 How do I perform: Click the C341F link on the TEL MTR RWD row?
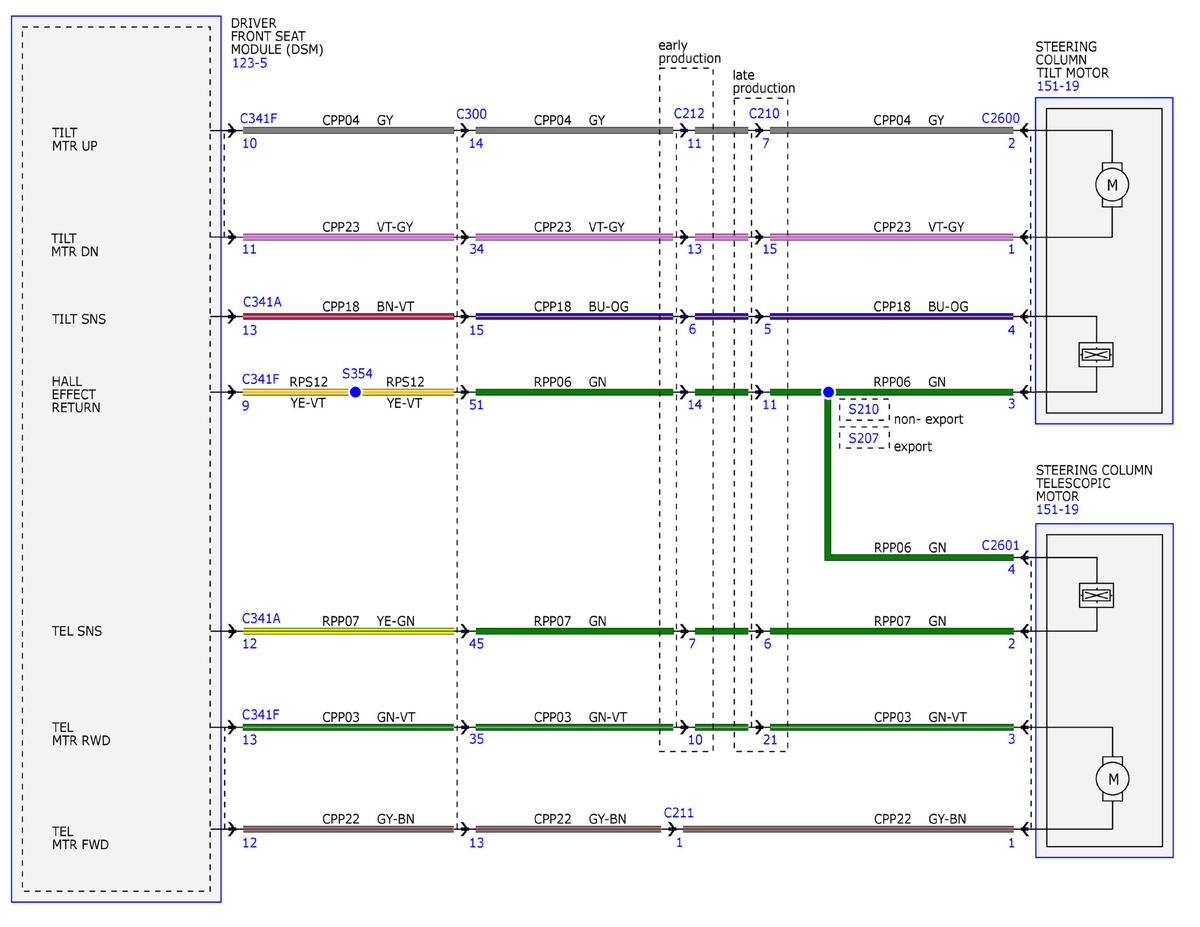click(x=259, y=714)
